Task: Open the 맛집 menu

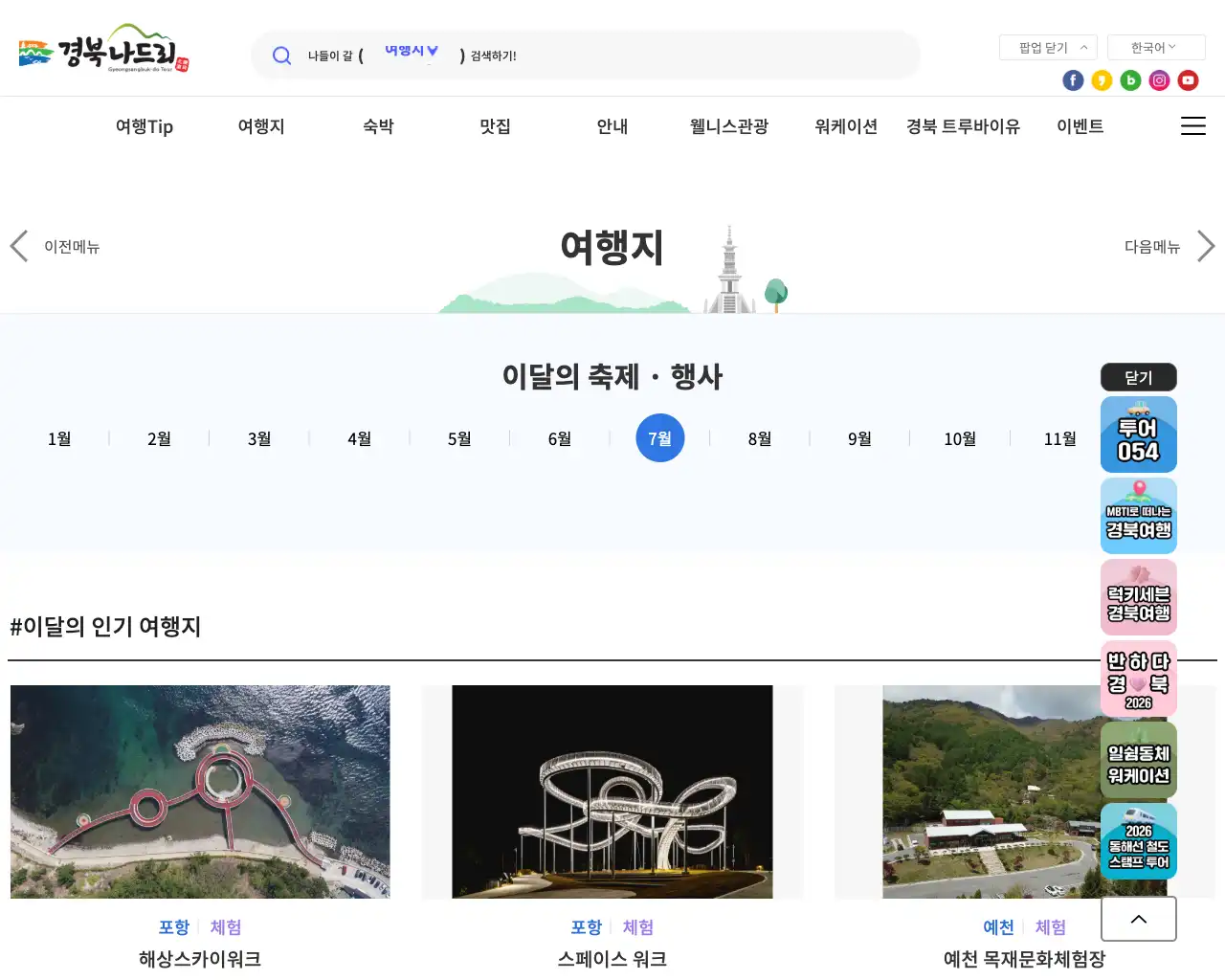Action: tap(495, 126)
